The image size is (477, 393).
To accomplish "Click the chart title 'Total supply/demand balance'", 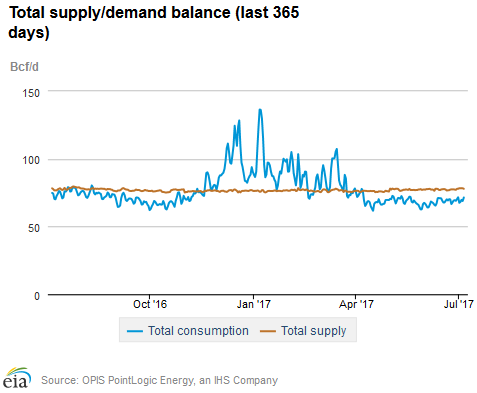I will (120, 13).
